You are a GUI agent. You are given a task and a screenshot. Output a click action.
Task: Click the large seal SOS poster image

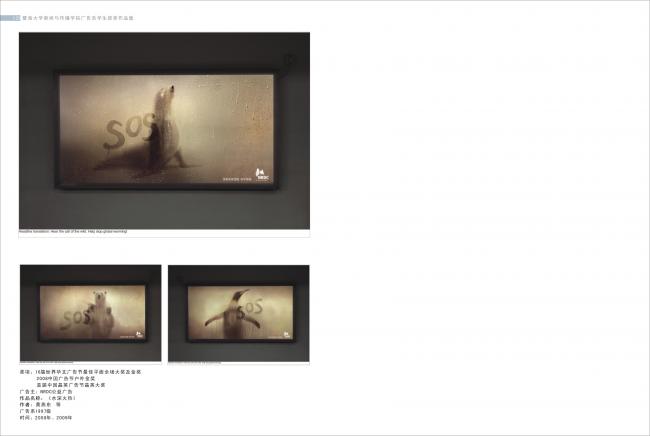click(164, 131)
